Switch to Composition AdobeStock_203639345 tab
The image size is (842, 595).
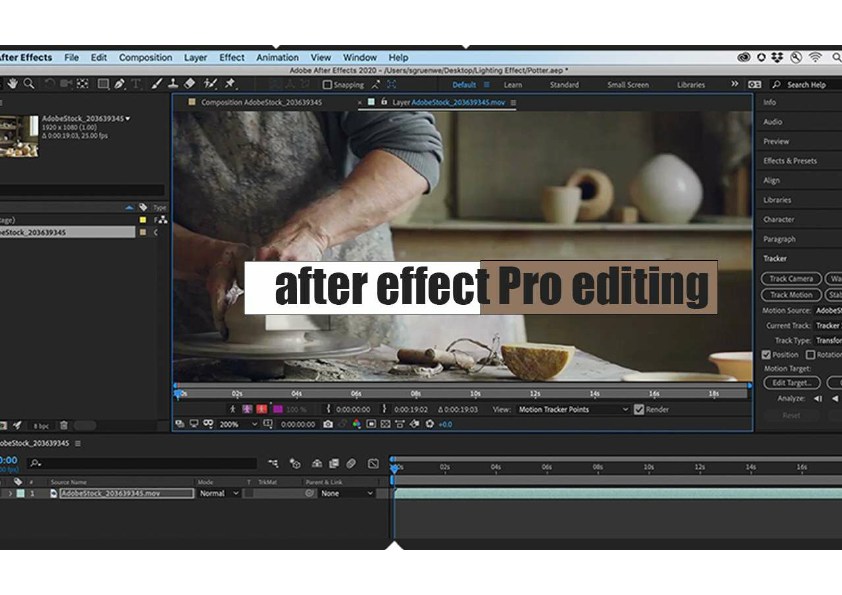261,102
